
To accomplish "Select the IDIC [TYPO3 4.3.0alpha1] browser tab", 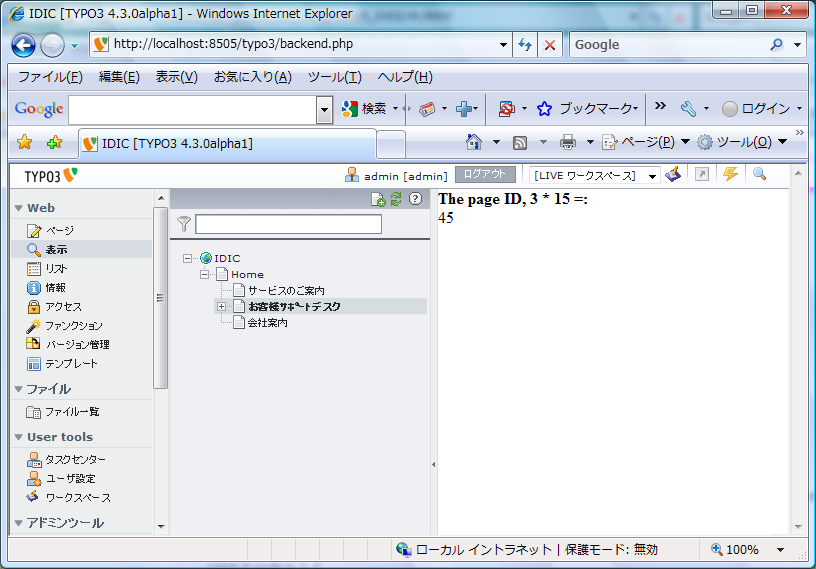I will pyautogui.click(x=227, y=143).
